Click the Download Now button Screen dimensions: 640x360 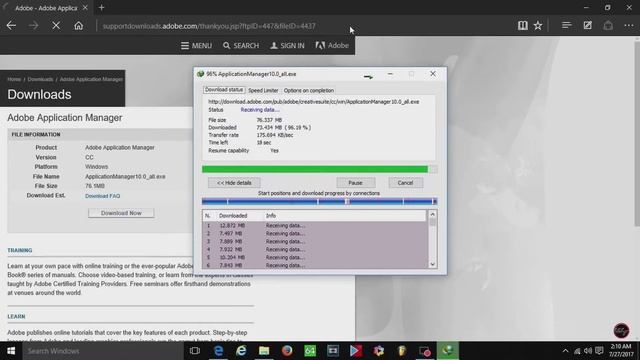[x=121, y=213]
